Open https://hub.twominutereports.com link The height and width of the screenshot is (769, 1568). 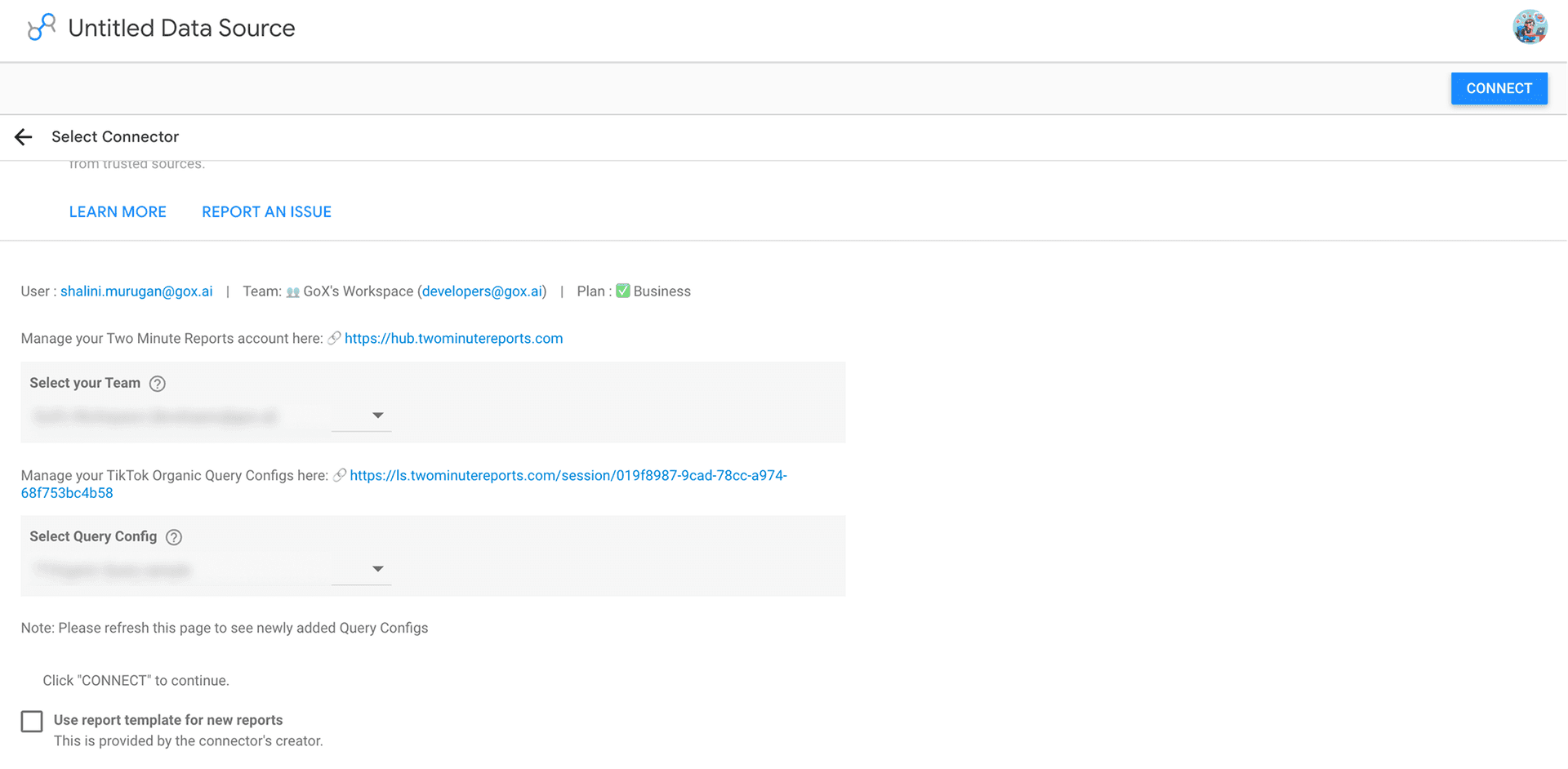(x=453, y=339)
